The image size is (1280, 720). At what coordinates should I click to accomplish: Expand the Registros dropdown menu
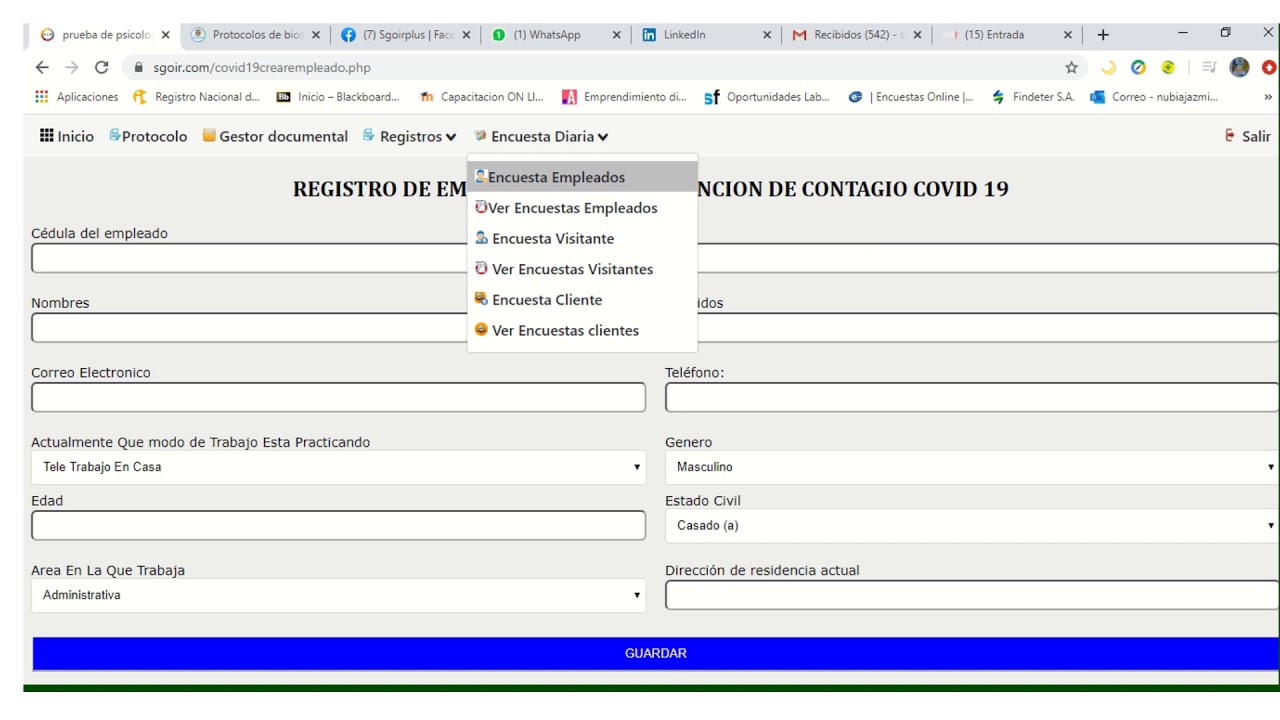410,136
